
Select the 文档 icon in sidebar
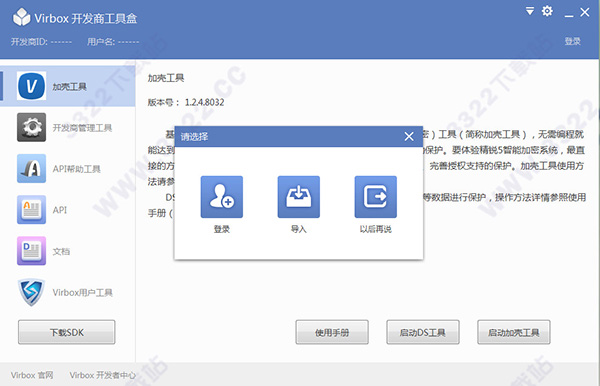31,251
